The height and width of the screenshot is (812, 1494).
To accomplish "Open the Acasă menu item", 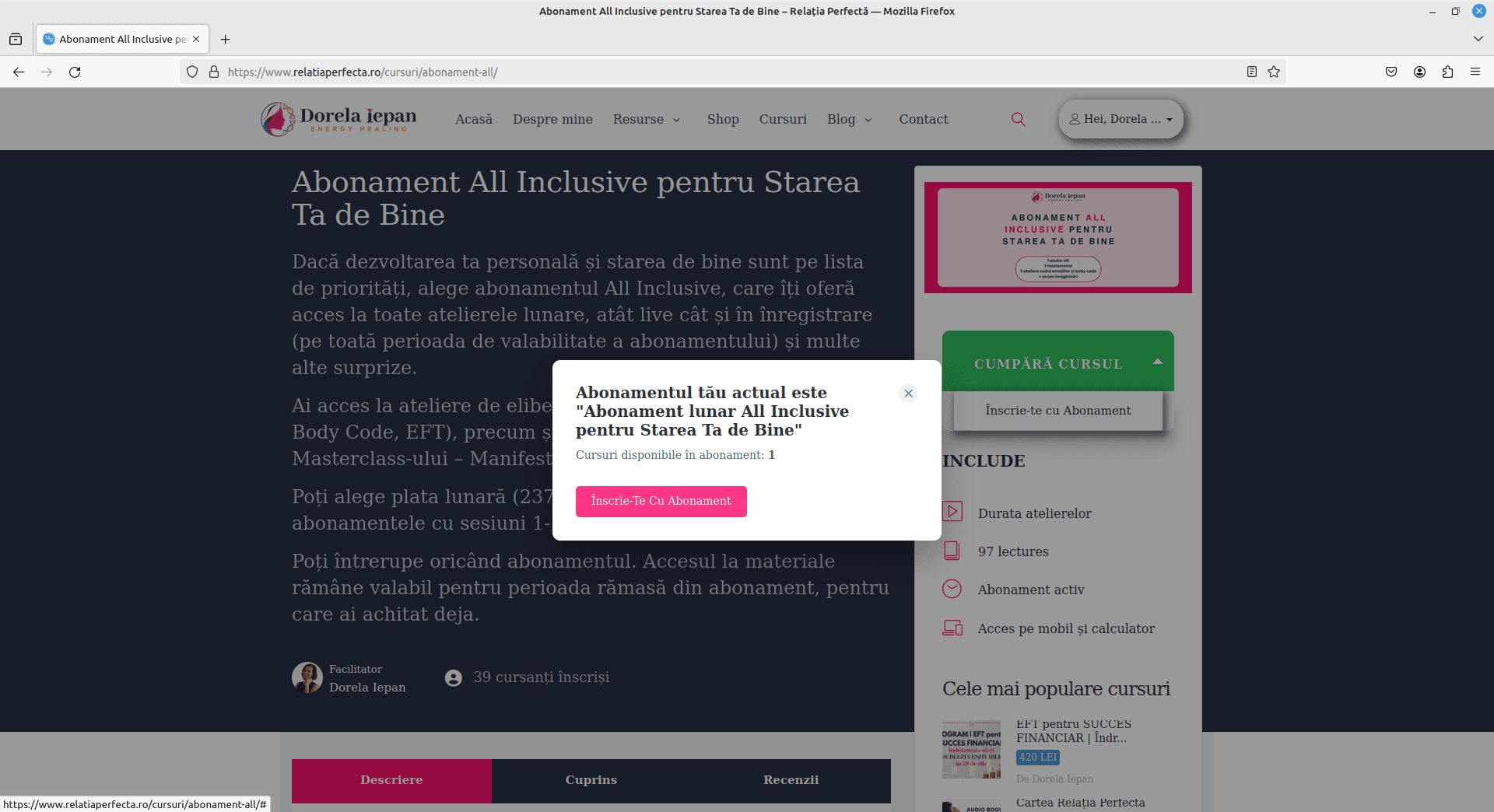I will point(474,119).
